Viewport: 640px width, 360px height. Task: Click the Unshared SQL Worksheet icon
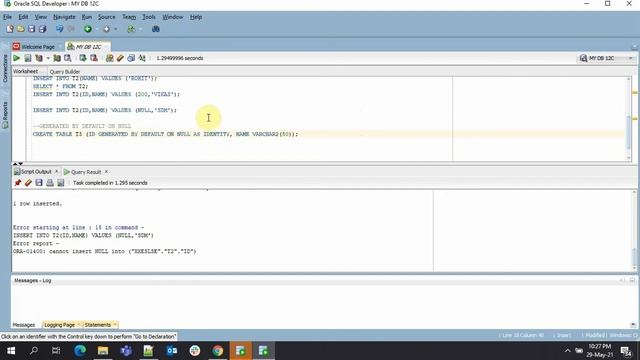point(109,58)
